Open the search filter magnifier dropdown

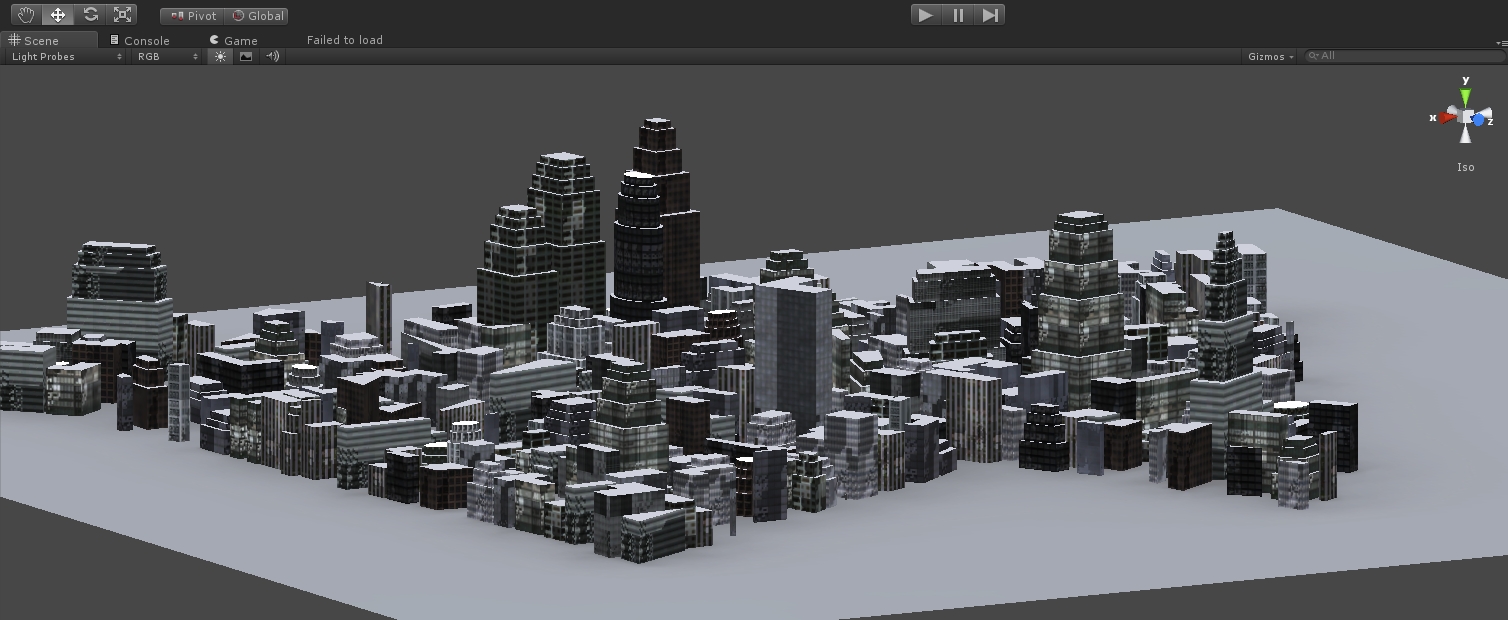pos(1312,56)
